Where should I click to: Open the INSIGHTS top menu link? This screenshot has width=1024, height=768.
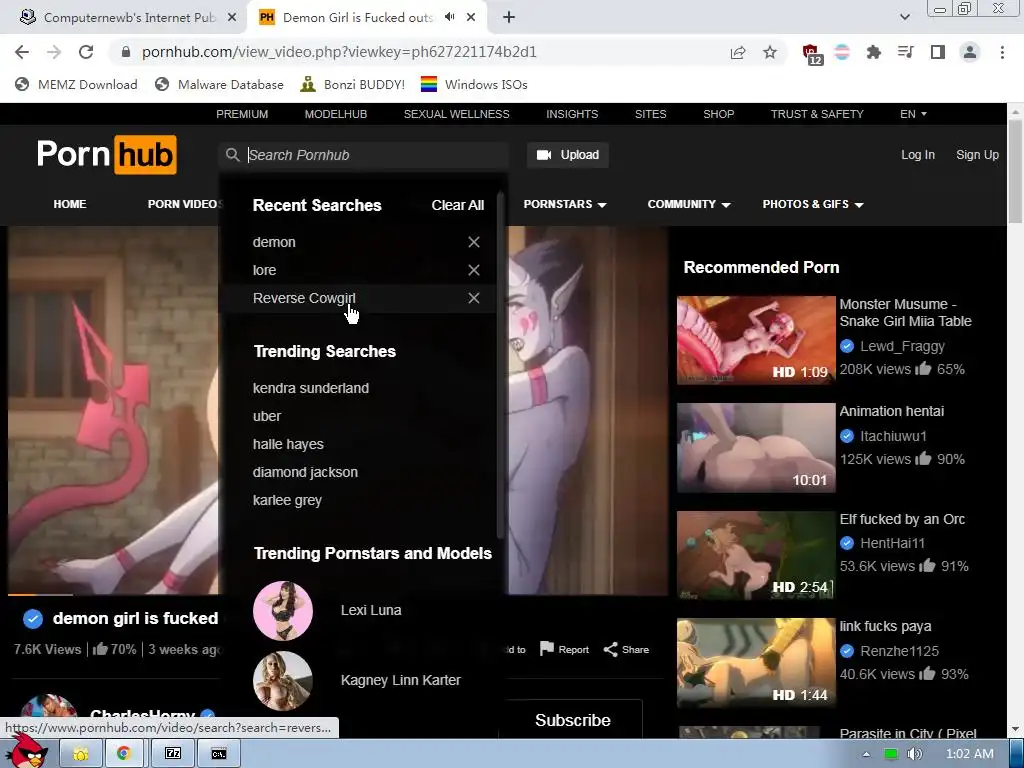(x=572, y=114)
